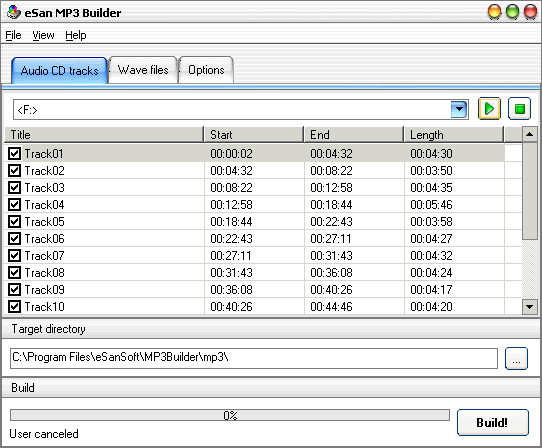Click Track10 end time 00:44:46
The height and width of the screenshot is (448, 542).
[x=331, y=307]
